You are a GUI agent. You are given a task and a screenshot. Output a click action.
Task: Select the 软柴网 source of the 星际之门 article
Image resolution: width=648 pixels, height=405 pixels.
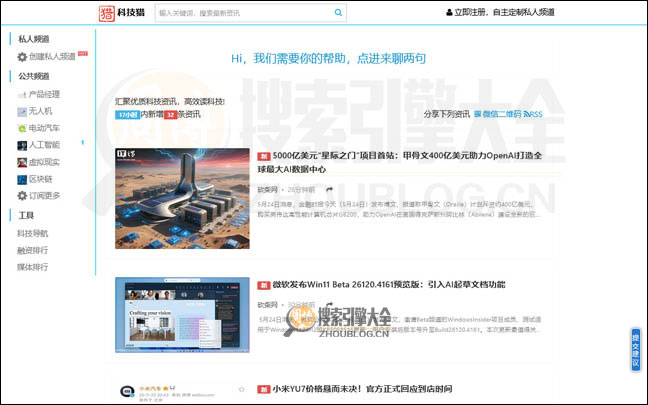coord(267,190)
